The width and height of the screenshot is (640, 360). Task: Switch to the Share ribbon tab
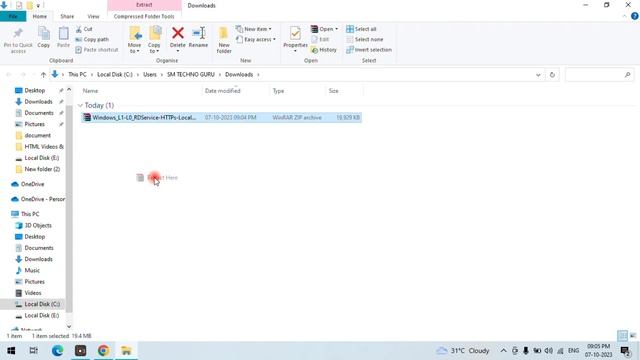point(67,16)
